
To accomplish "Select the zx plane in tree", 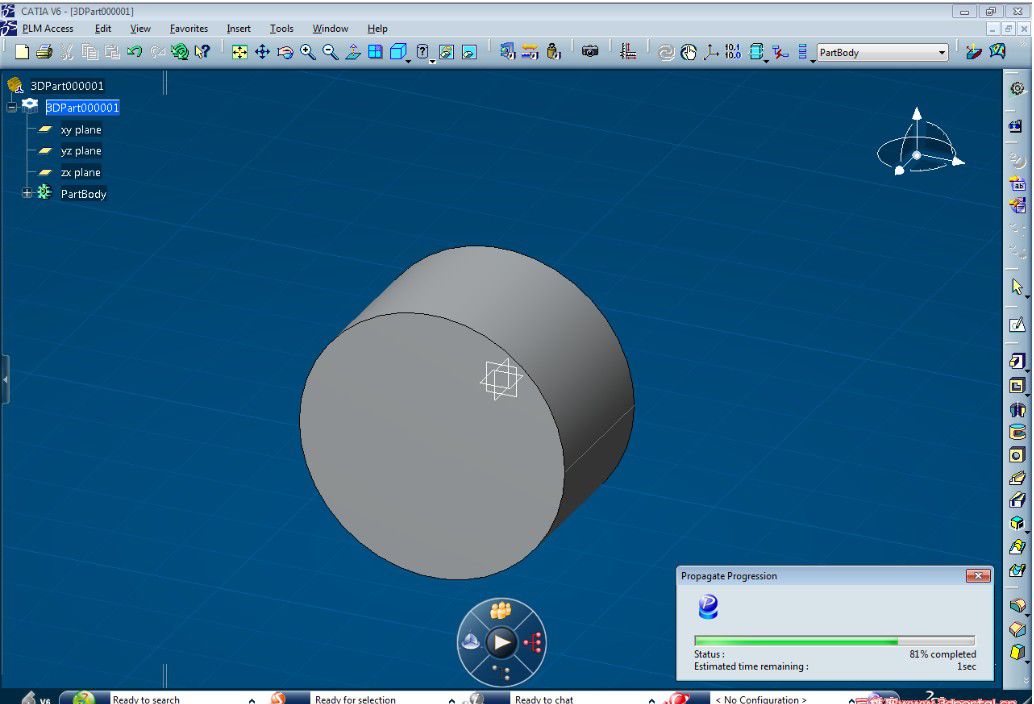I will tap(80, 172).
